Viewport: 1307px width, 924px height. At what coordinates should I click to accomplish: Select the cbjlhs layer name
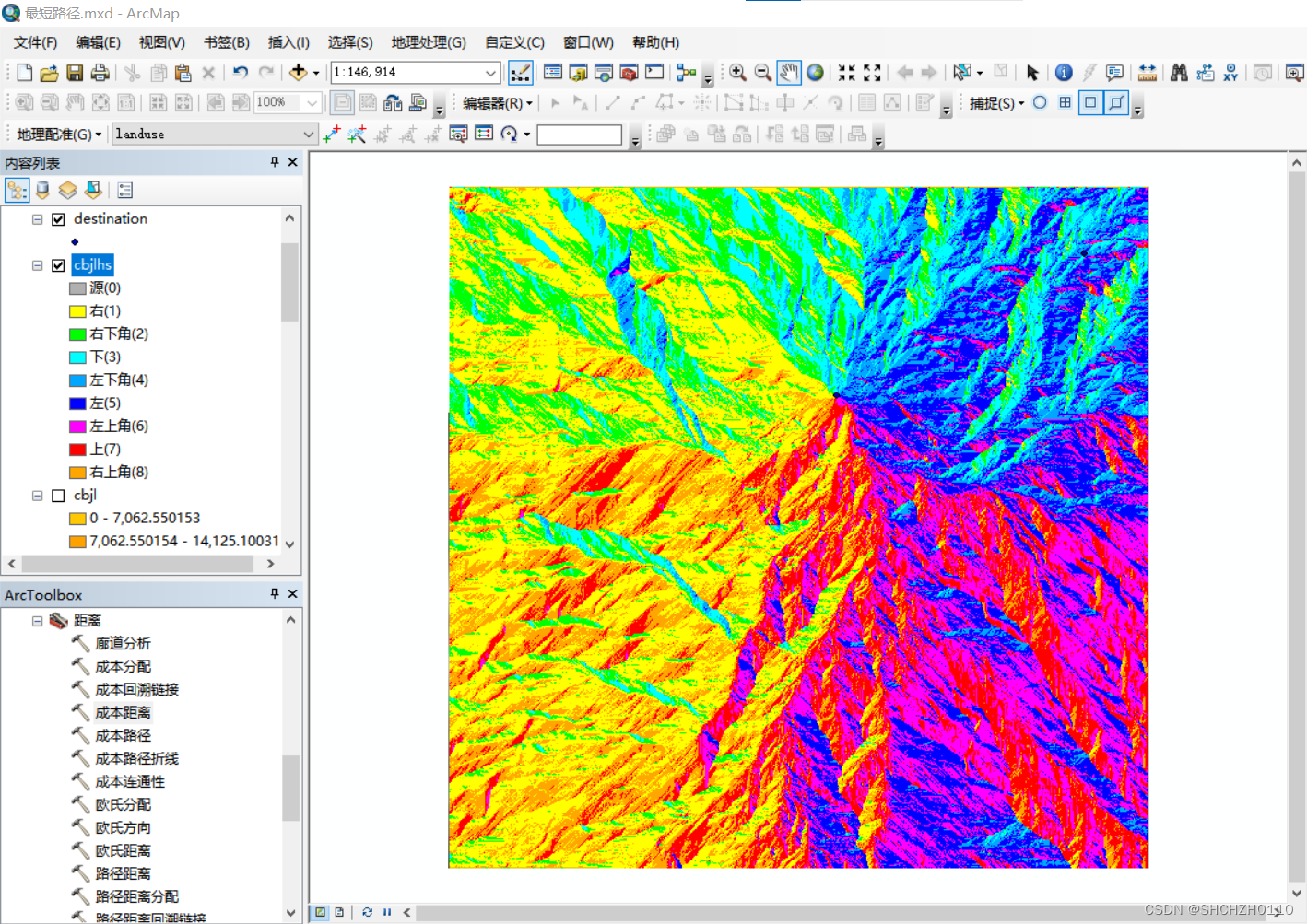92,265
